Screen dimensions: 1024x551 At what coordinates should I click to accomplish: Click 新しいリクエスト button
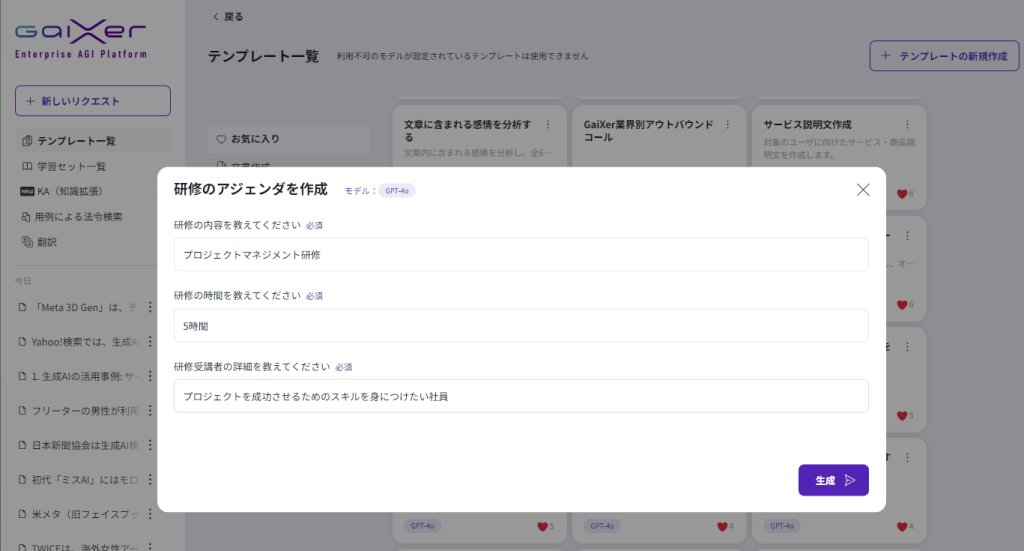[92, 101]
